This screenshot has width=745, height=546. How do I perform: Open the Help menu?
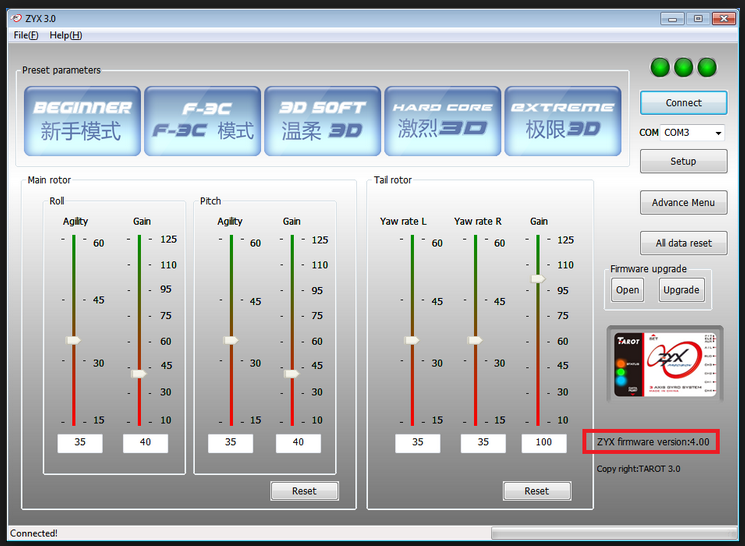pos(66,35)
